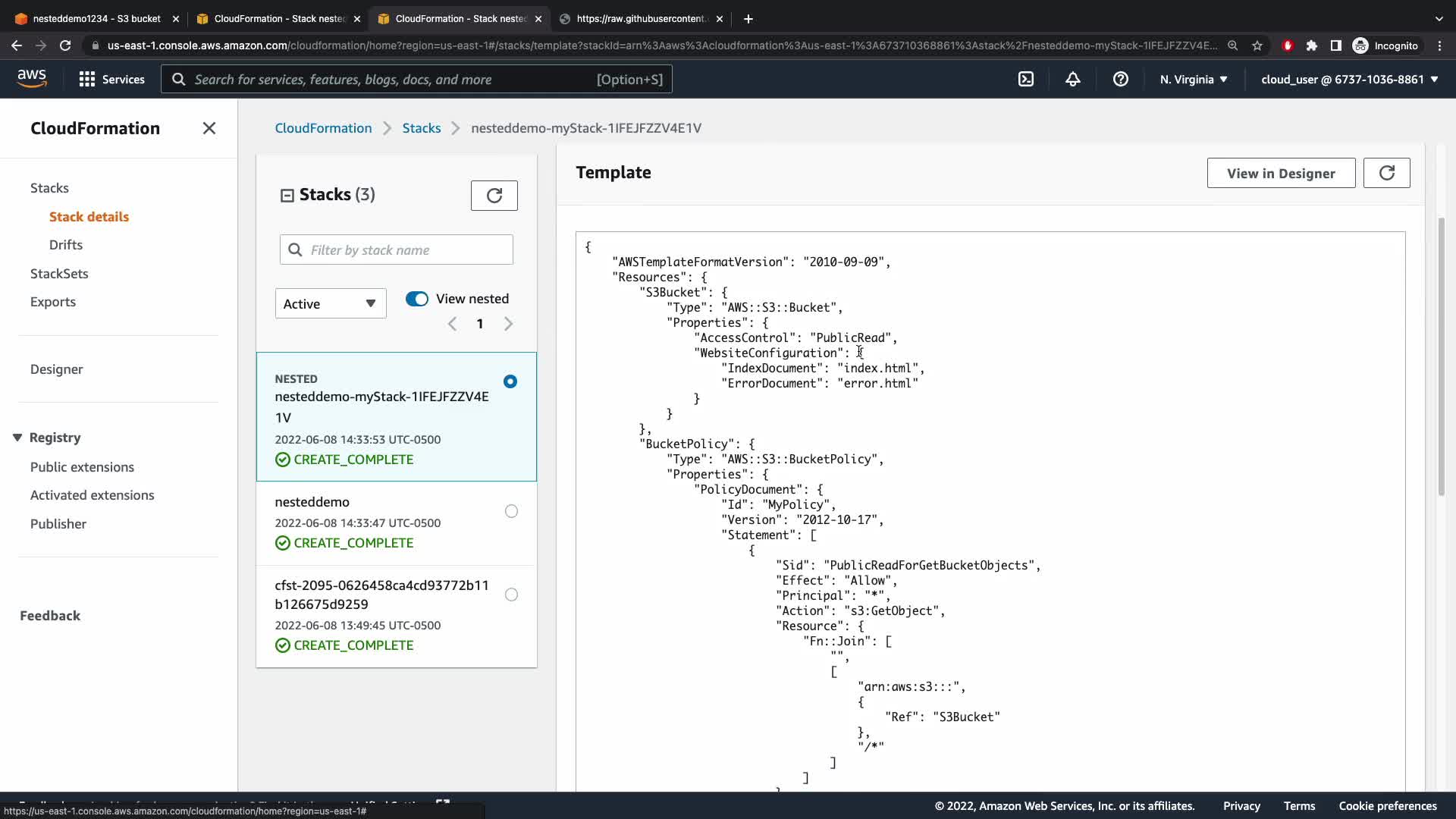Viewport: 1456px width, 819px height.
Task: Select the nesteddemo stack radio button
Action: 511,511
